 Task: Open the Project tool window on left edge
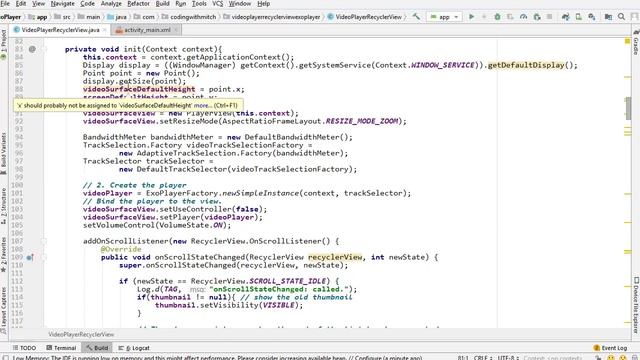[x=4, y=44]
